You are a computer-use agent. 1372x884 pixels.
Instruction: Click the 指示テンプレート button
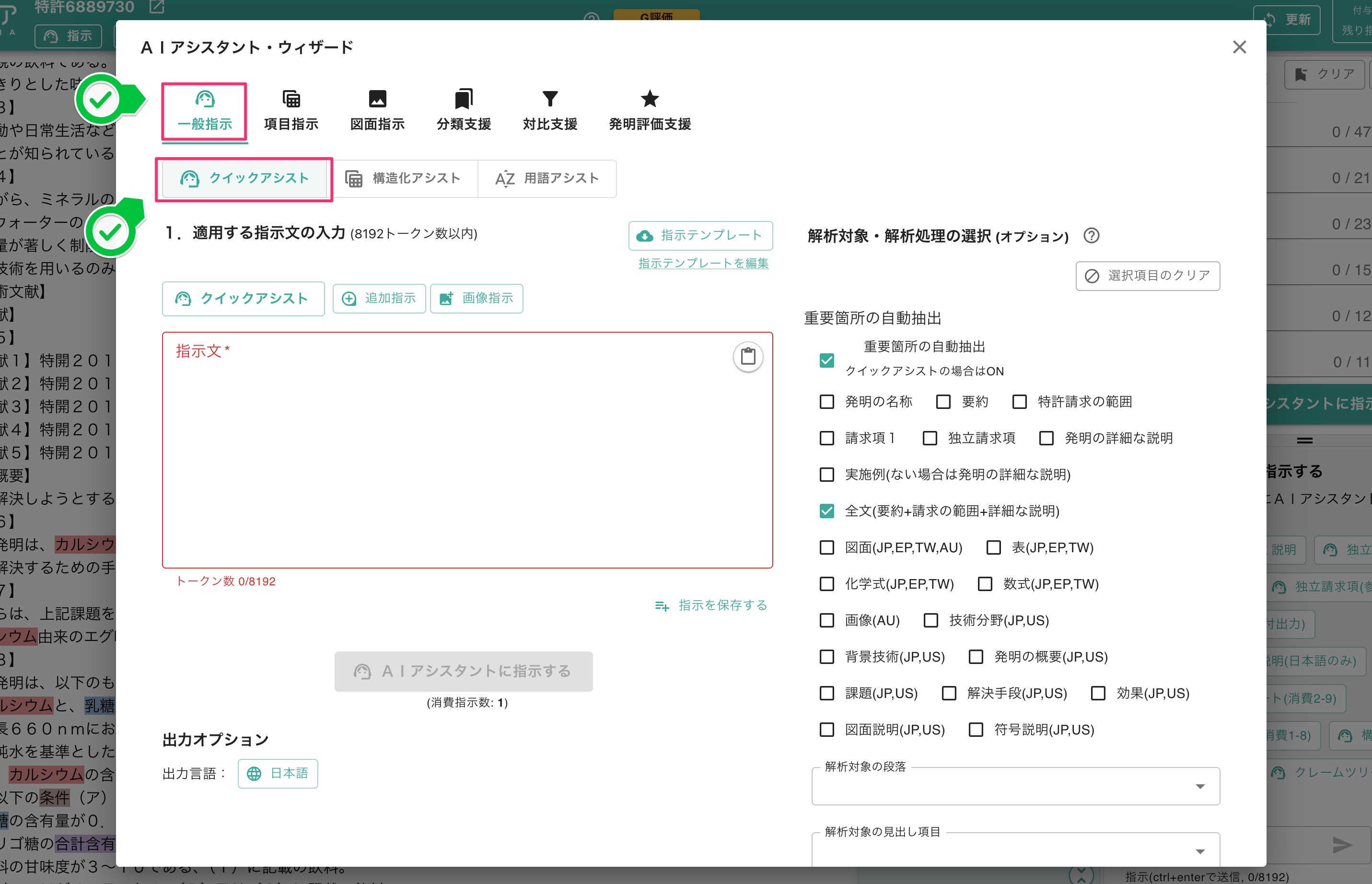click(700, 235)
